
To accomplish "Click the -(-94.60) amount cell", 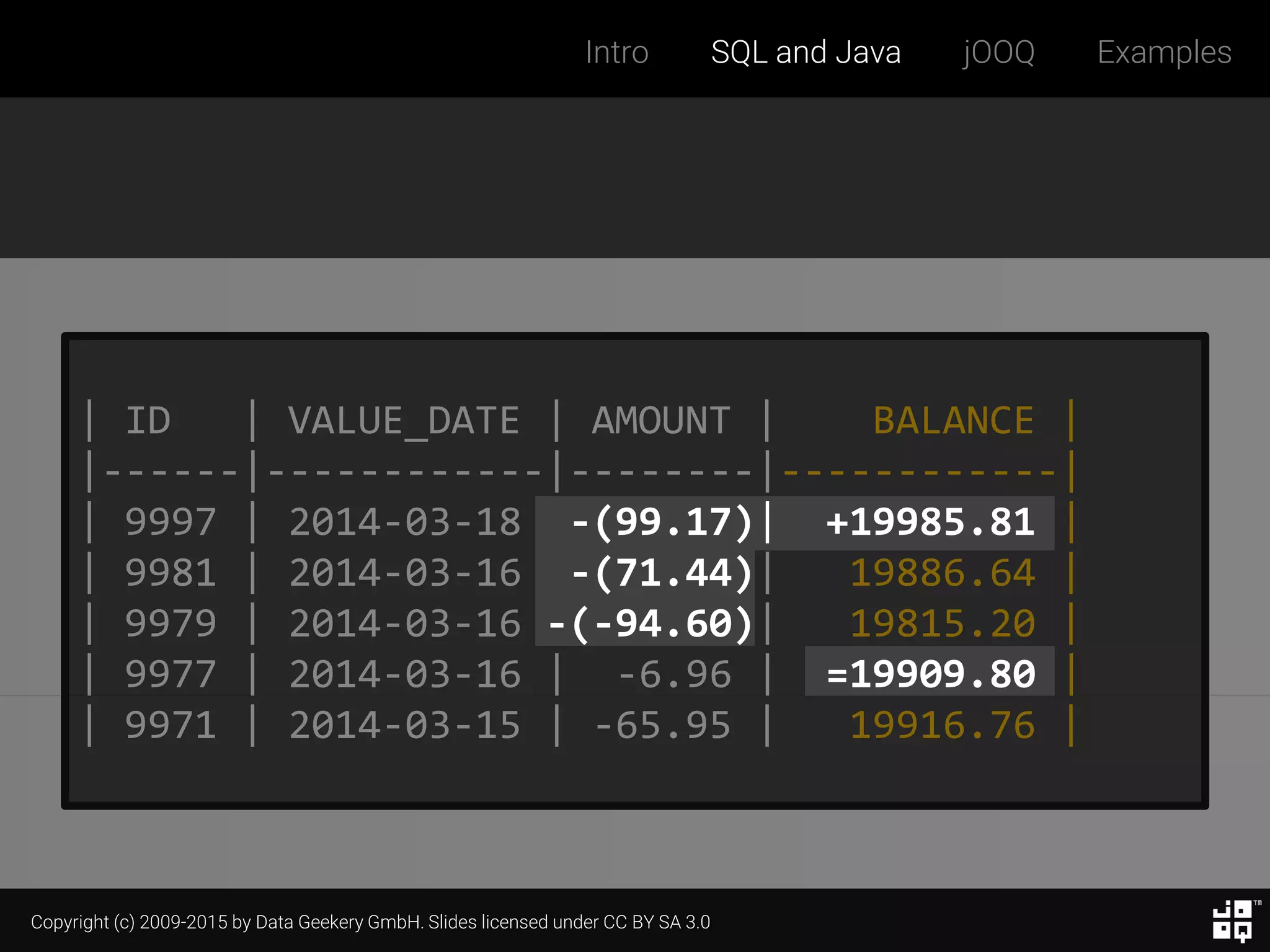I will click(x=649, y=624).
